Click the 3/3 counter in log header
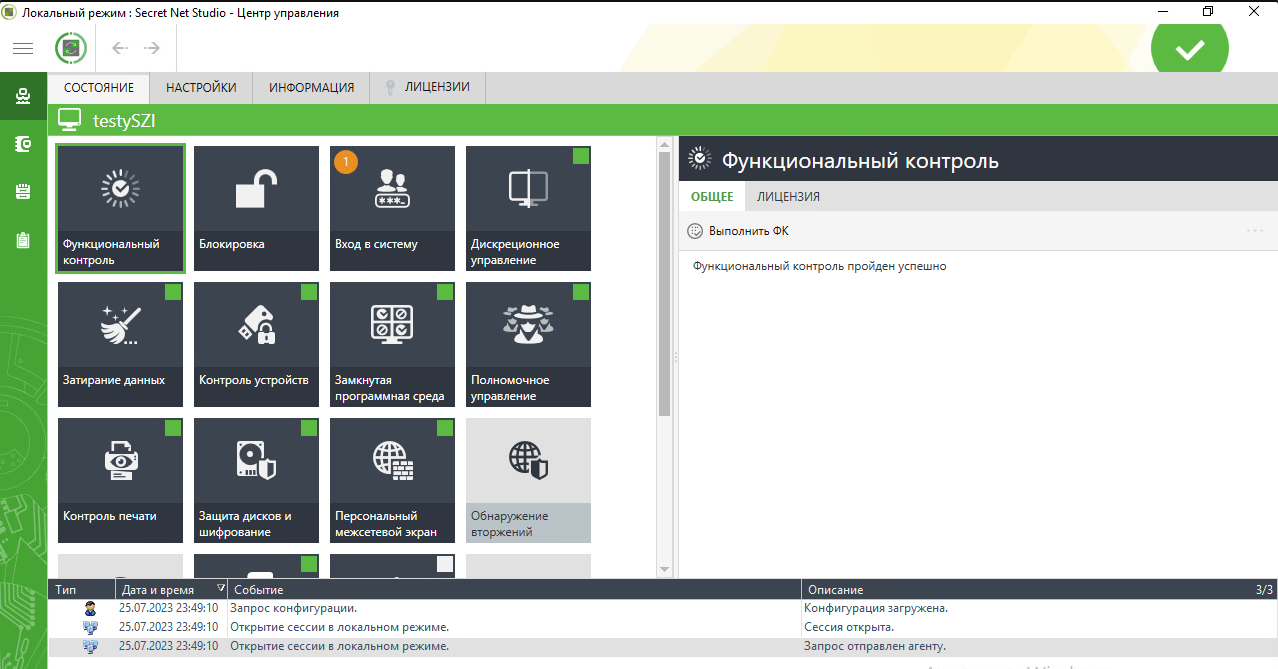Viewport: 1278px width, 669px height. pyautogui.click(x=1265, y=590)
